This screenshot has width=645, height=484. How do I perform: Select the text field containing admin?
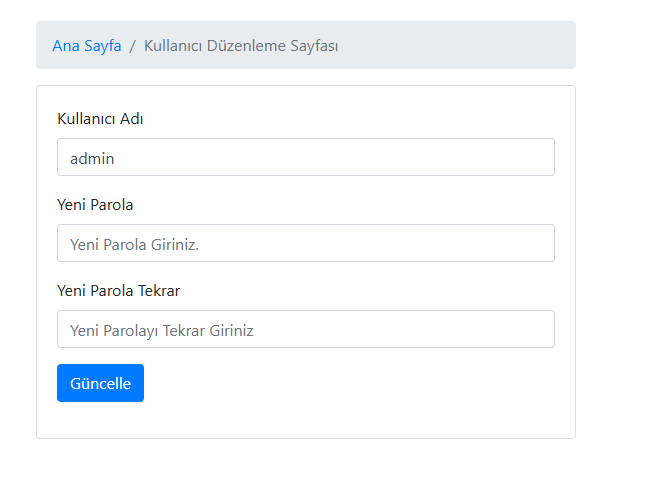click(306, 157)
